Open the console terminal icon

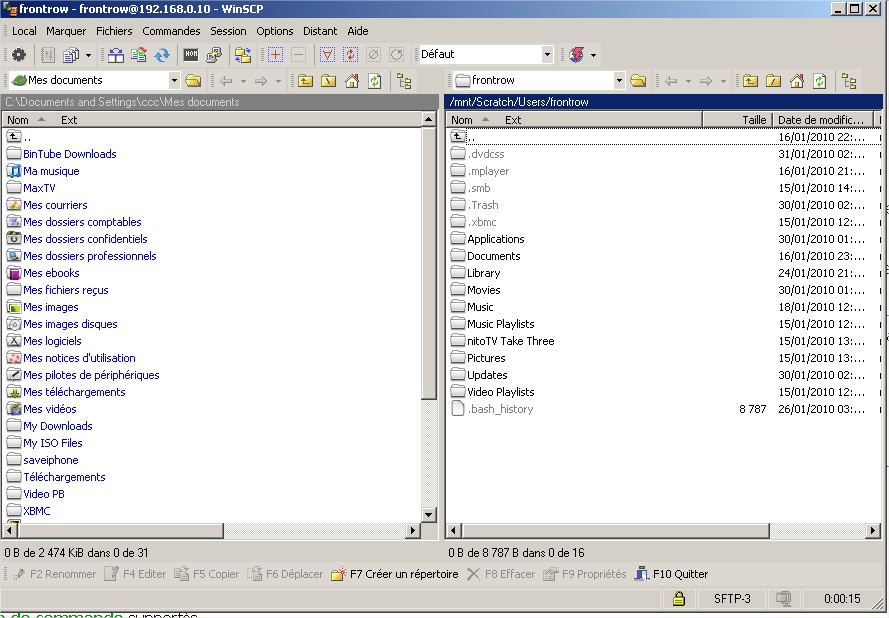tap(191, 55)
